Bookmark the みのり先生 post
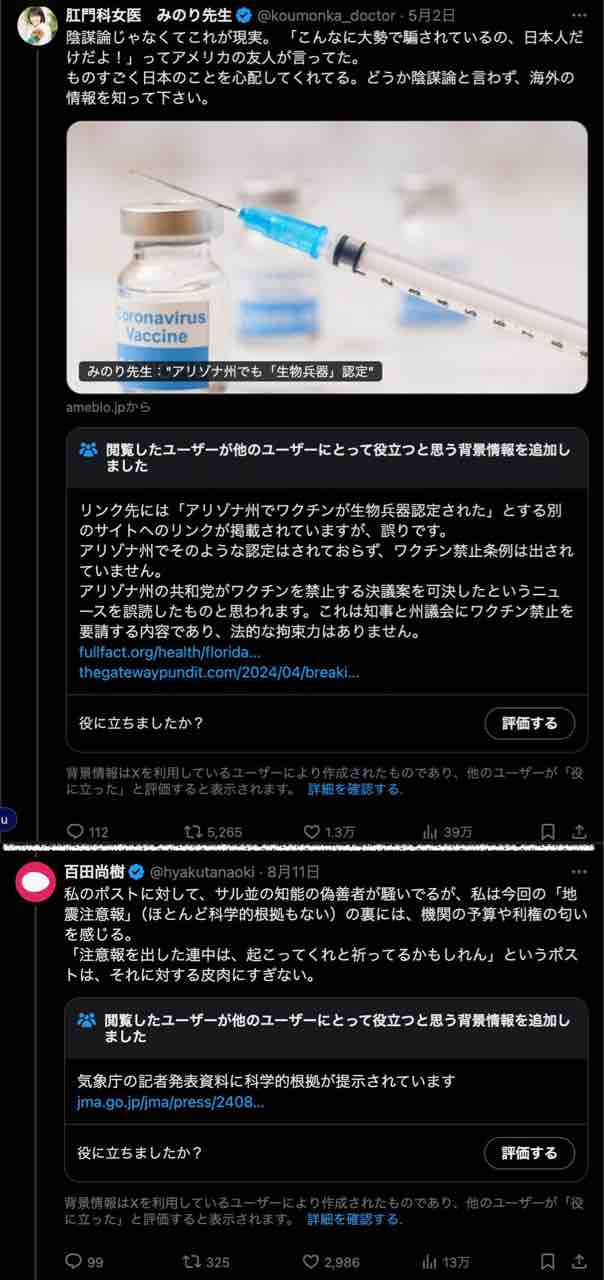Screen dimensions: 604x1280 pos(548,831)
